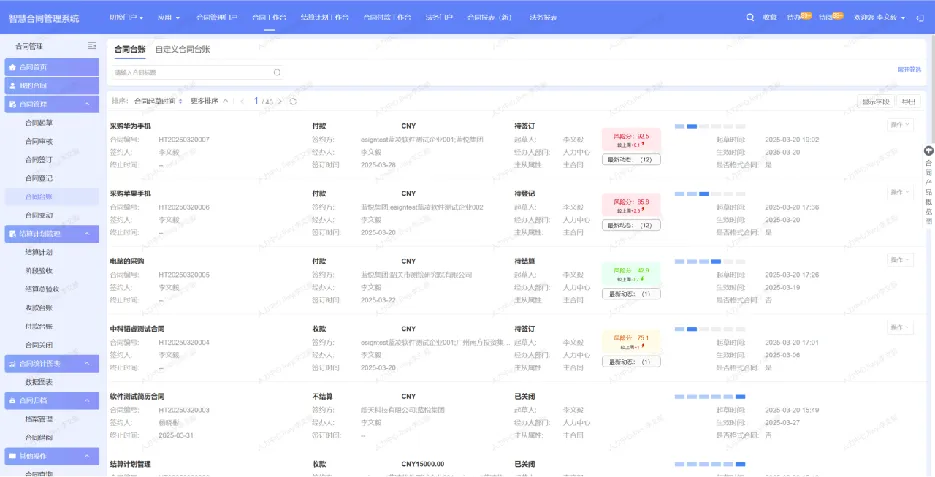The width and height of the screenshot is (935, 477).
Task: Open the user account dropdown 欢迎您
Action: [x=880, y=18]
